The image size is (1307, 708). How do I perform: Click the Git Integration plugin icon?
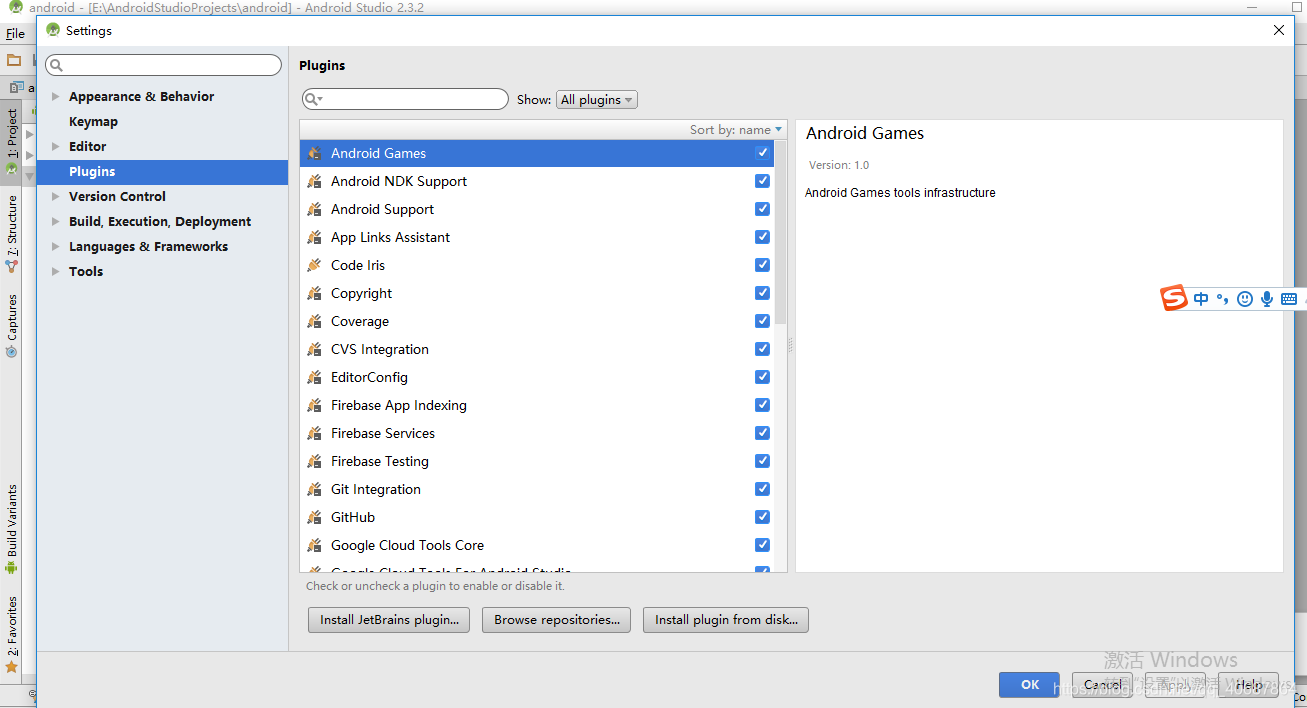315,489
